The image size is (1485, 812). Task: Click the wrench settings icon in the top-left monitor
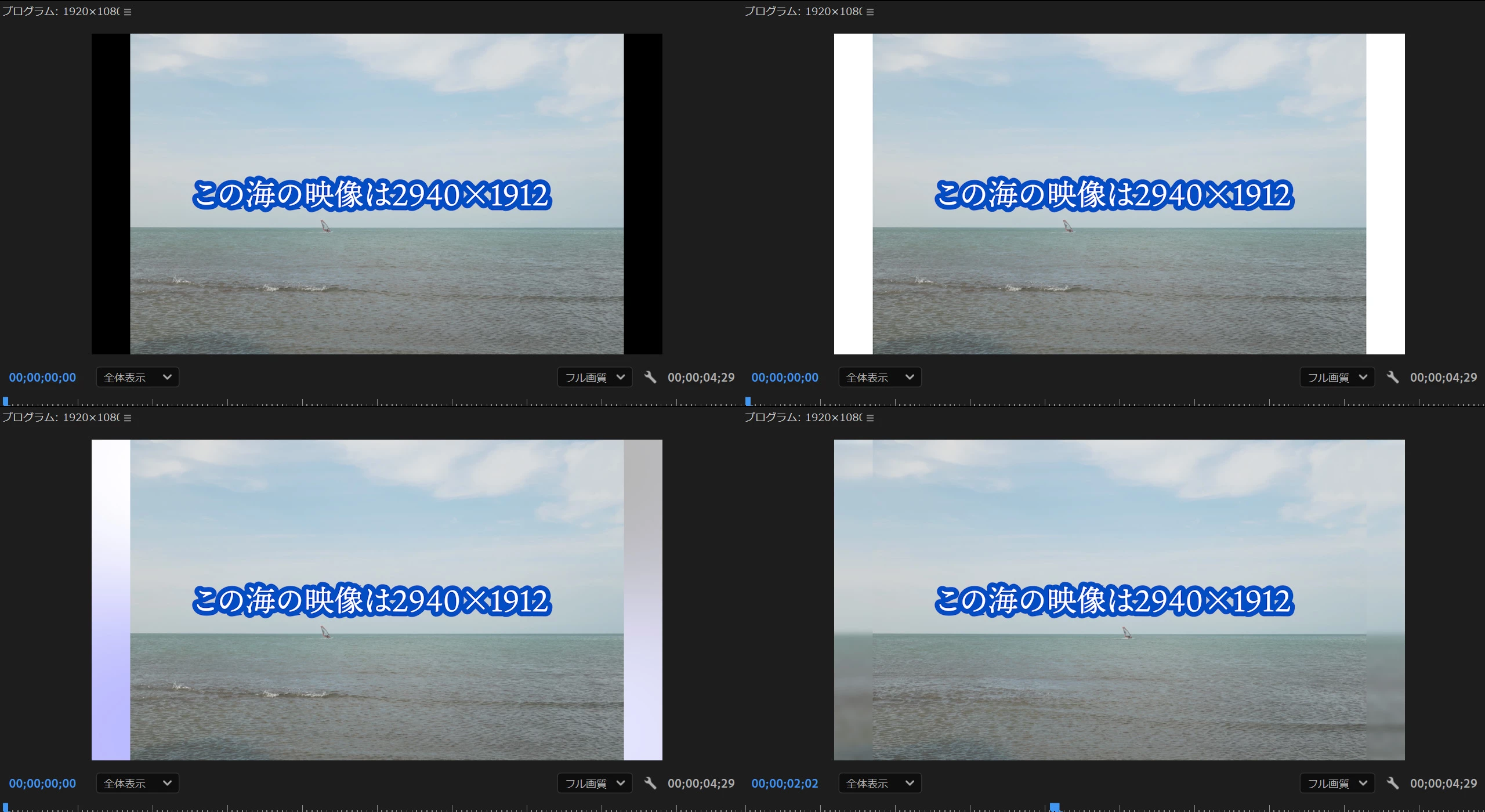[x=650, y=378]
